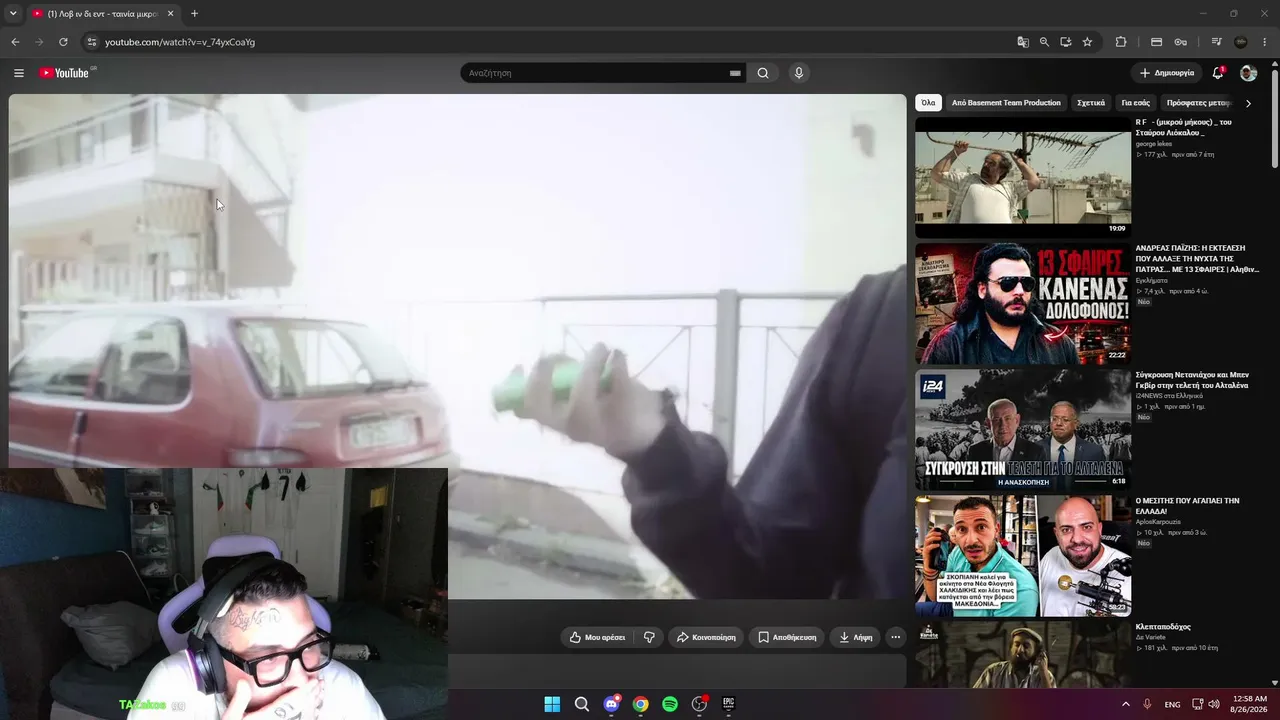
Task: Bookmark this page with the star
Action: [1087, 42]
